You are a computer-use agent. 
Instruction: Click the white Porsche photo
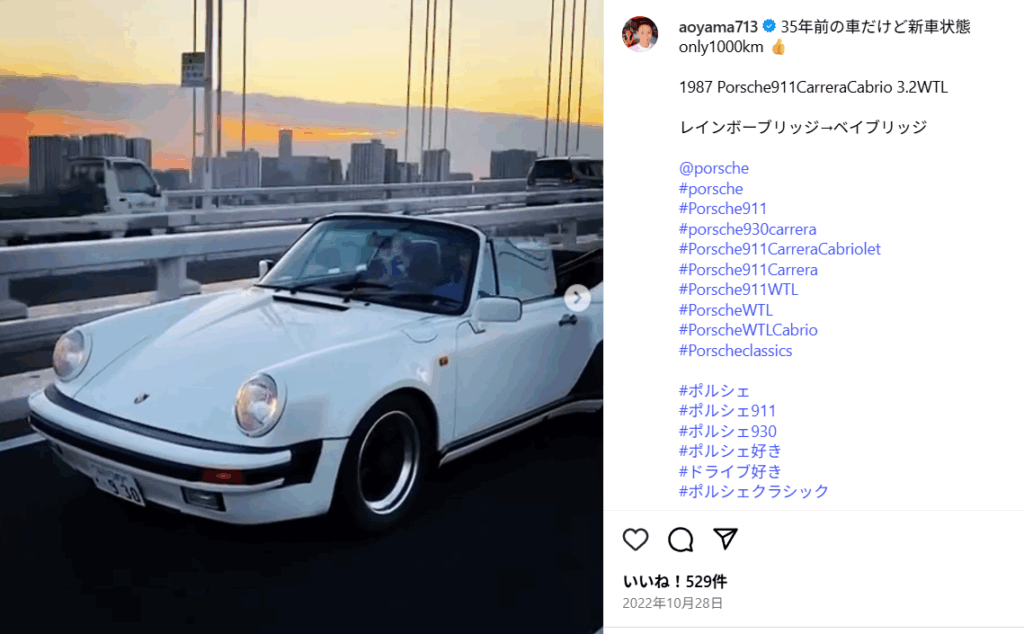[x=301, y=317]
